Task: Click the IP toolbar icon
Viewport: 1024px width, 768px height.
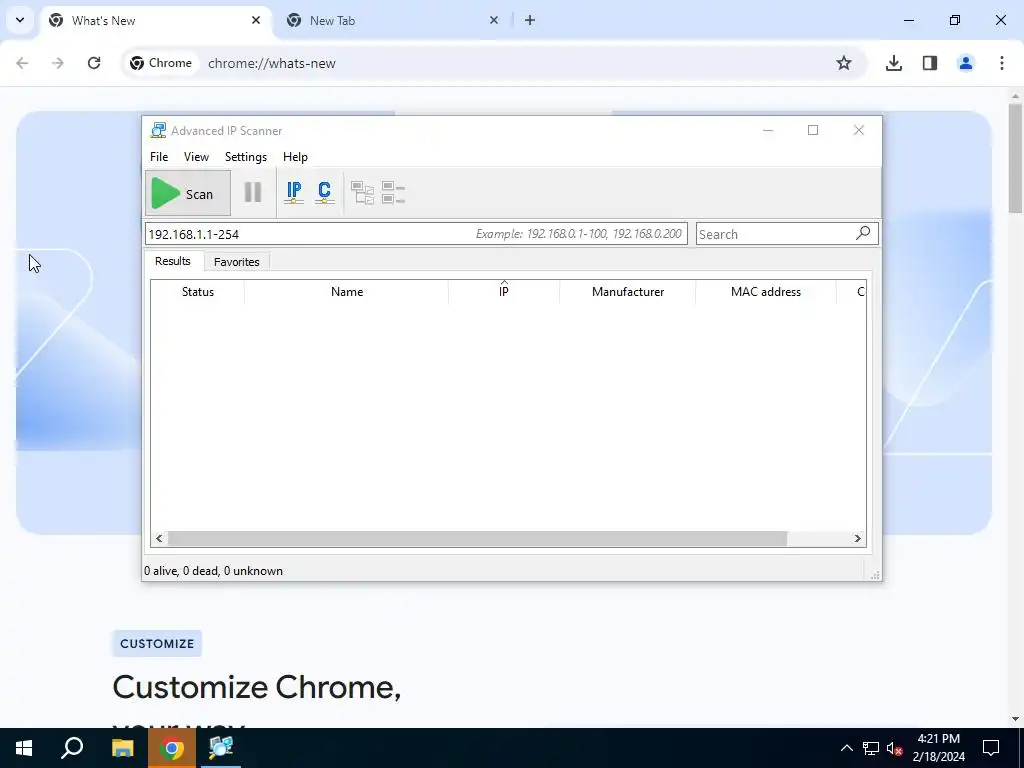Action: coord(294,193)
